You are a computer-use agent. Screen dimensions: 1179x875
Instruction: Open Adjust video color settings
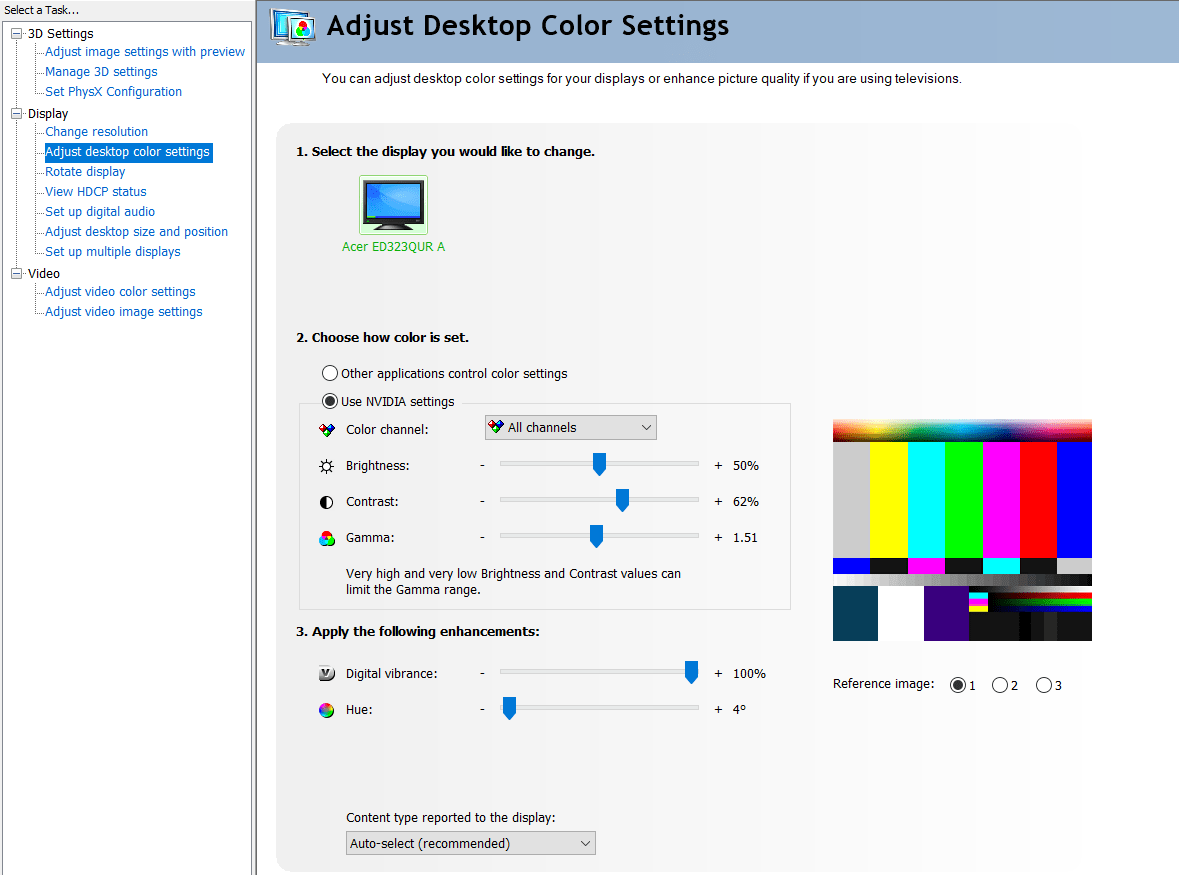120,292
